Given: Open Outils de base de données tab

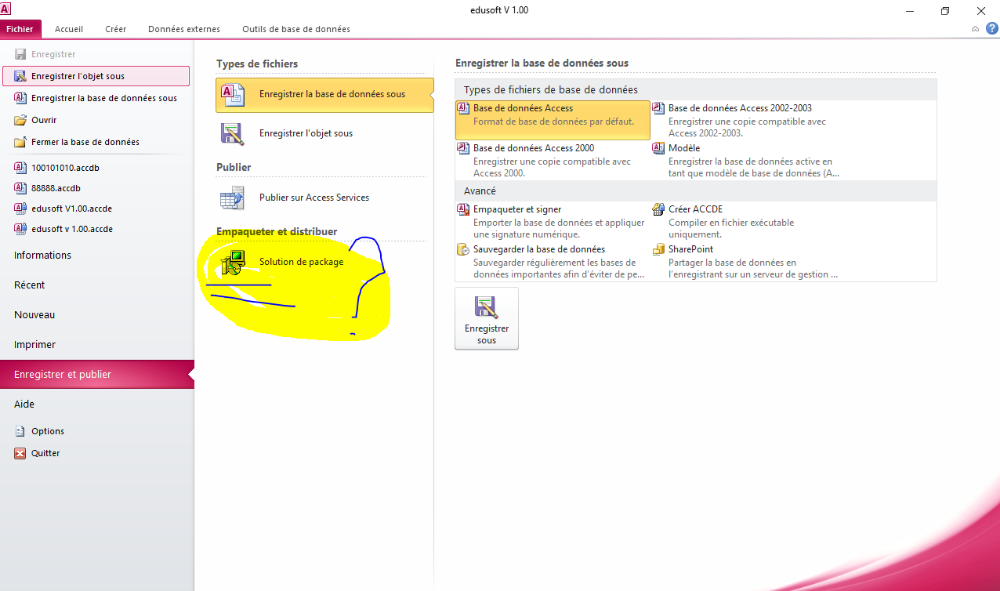Looking at the screenshot, I should (296, 29).
